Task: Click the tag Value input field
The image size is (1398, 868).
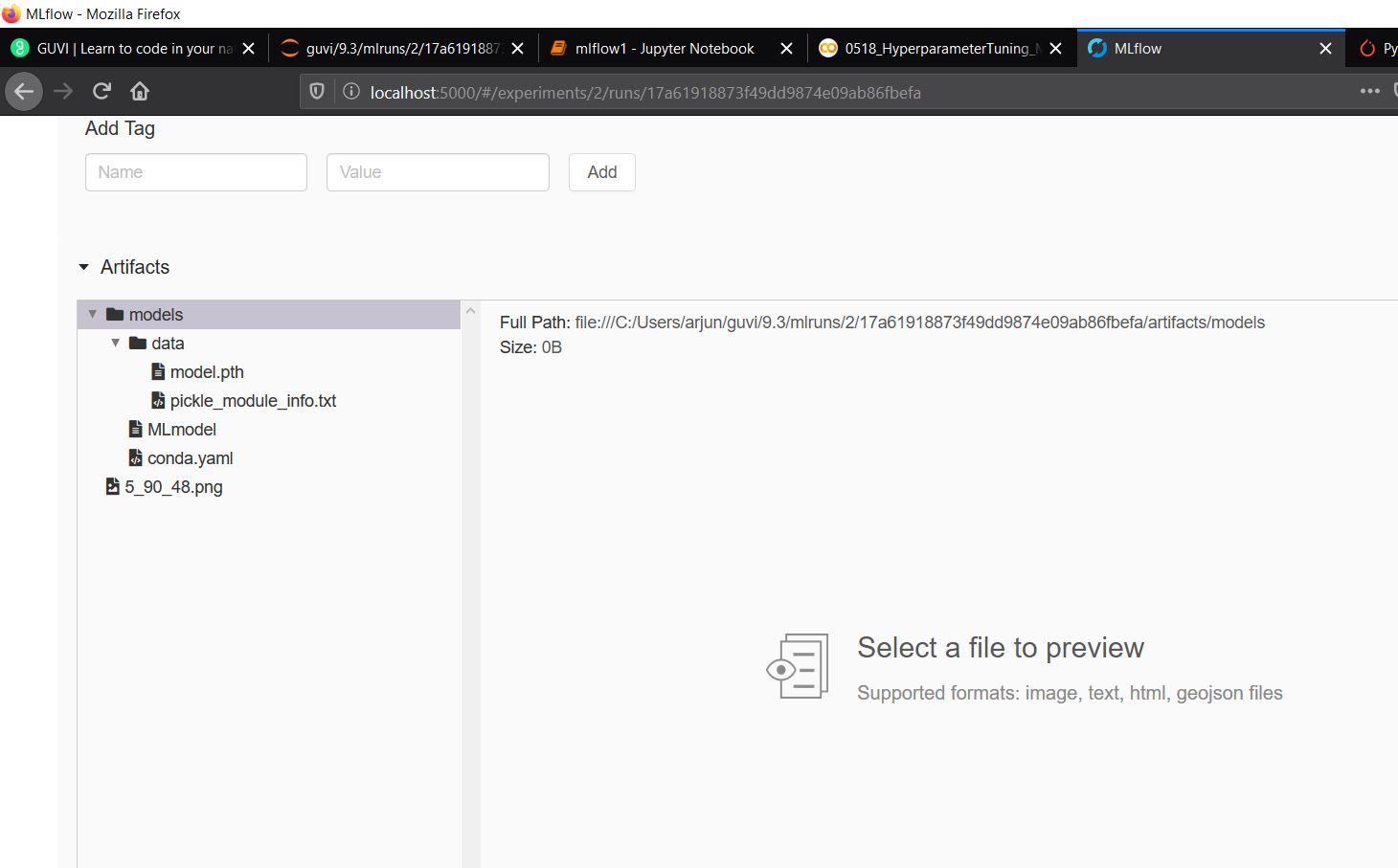Action: click(x=438, y=172)
